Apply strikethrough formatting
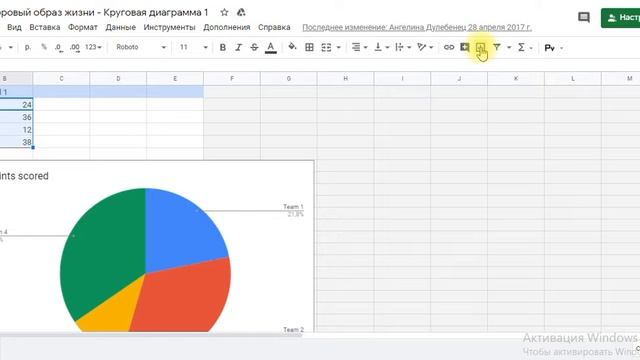The height and width of the screenshot is (360, 640). click(254, 47)
